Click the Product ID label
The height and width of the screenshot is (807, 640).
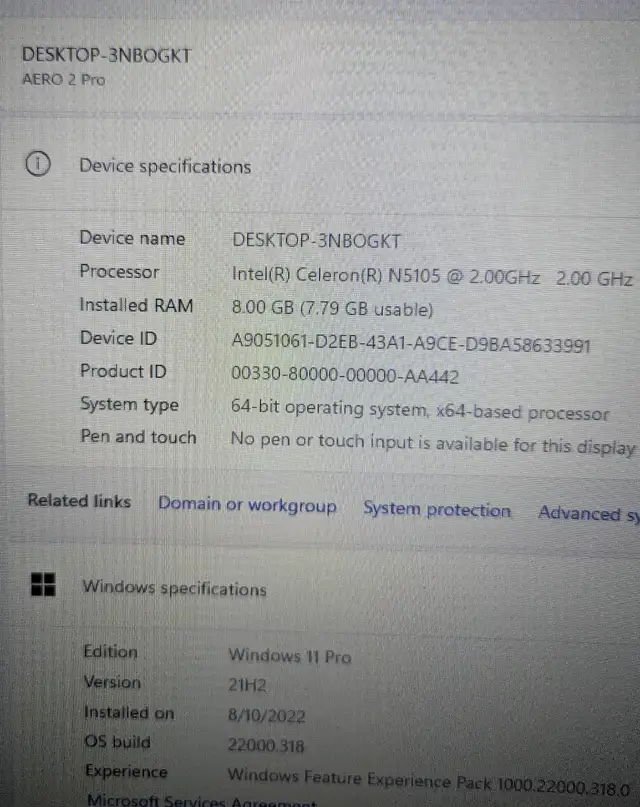pos(123,371)
